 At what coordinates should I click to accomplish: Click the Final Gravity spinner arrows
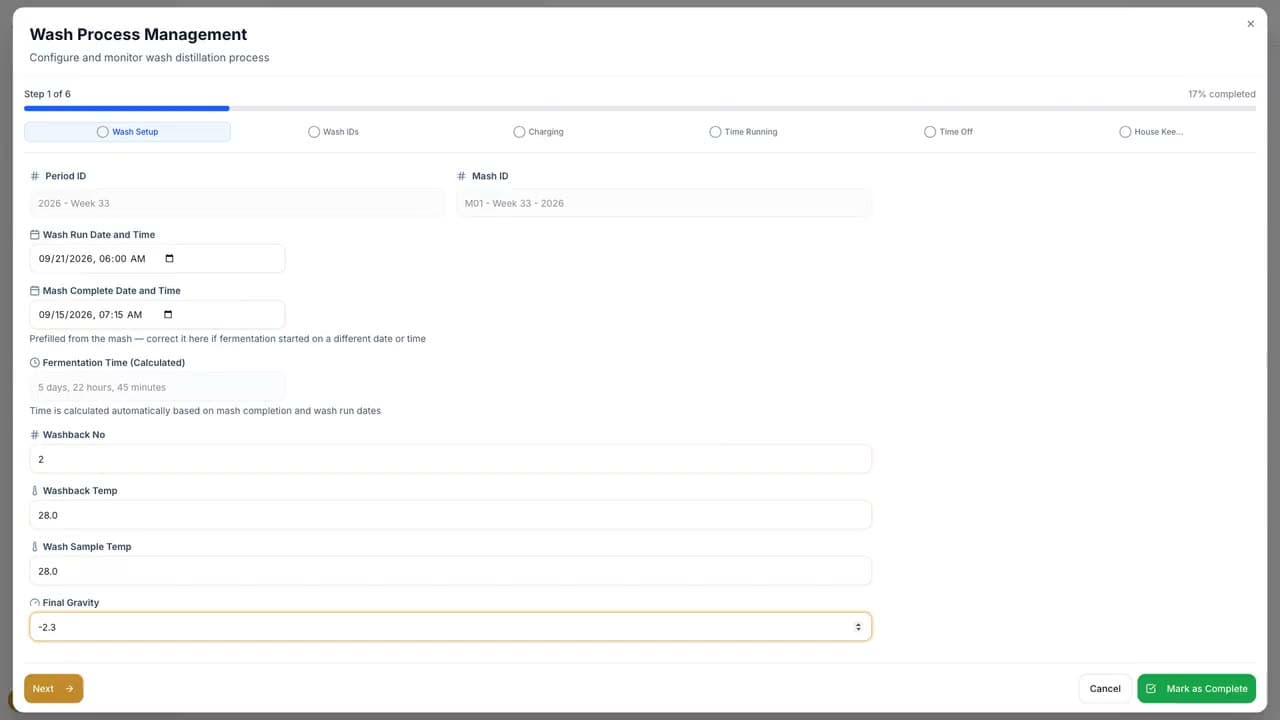tap(858, 627)
